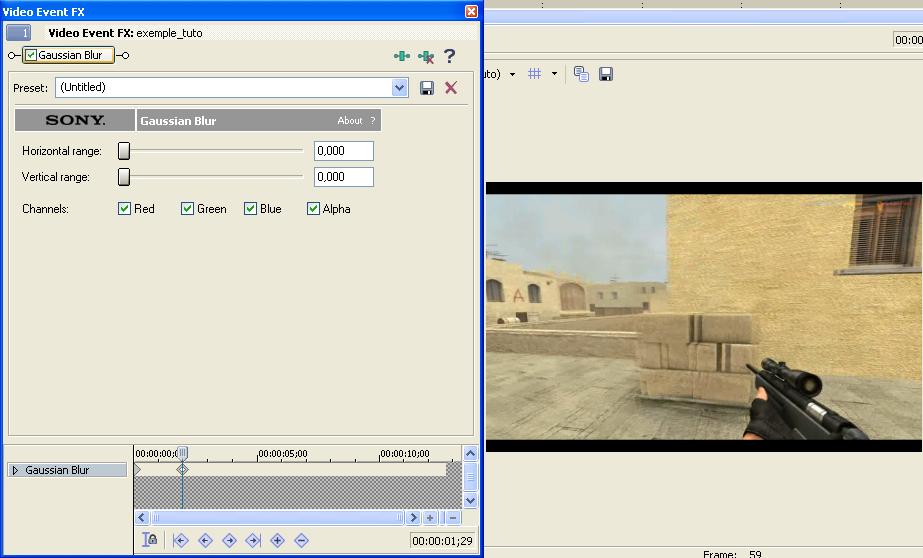Toggle the sync cursor lock icon
The width and height of the screenshot is (923, 558).
pos(150,540)
